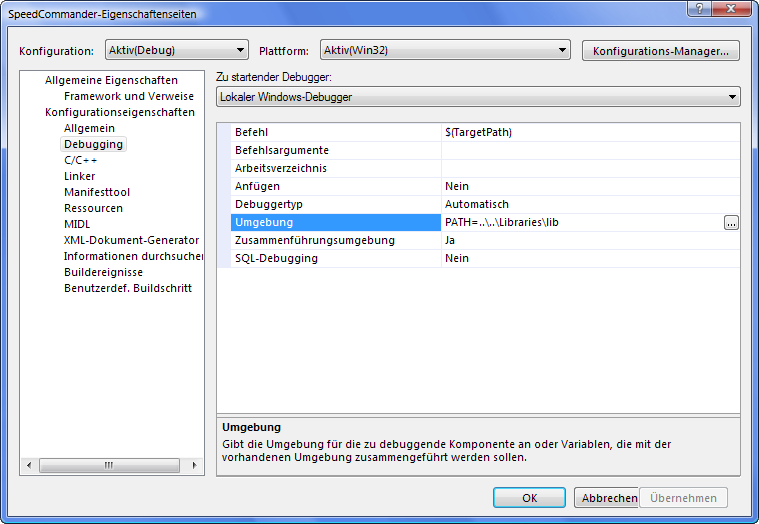759x524 pixels.
Task: Select Manifesttool in the tree
Action: tap(97, 192)
